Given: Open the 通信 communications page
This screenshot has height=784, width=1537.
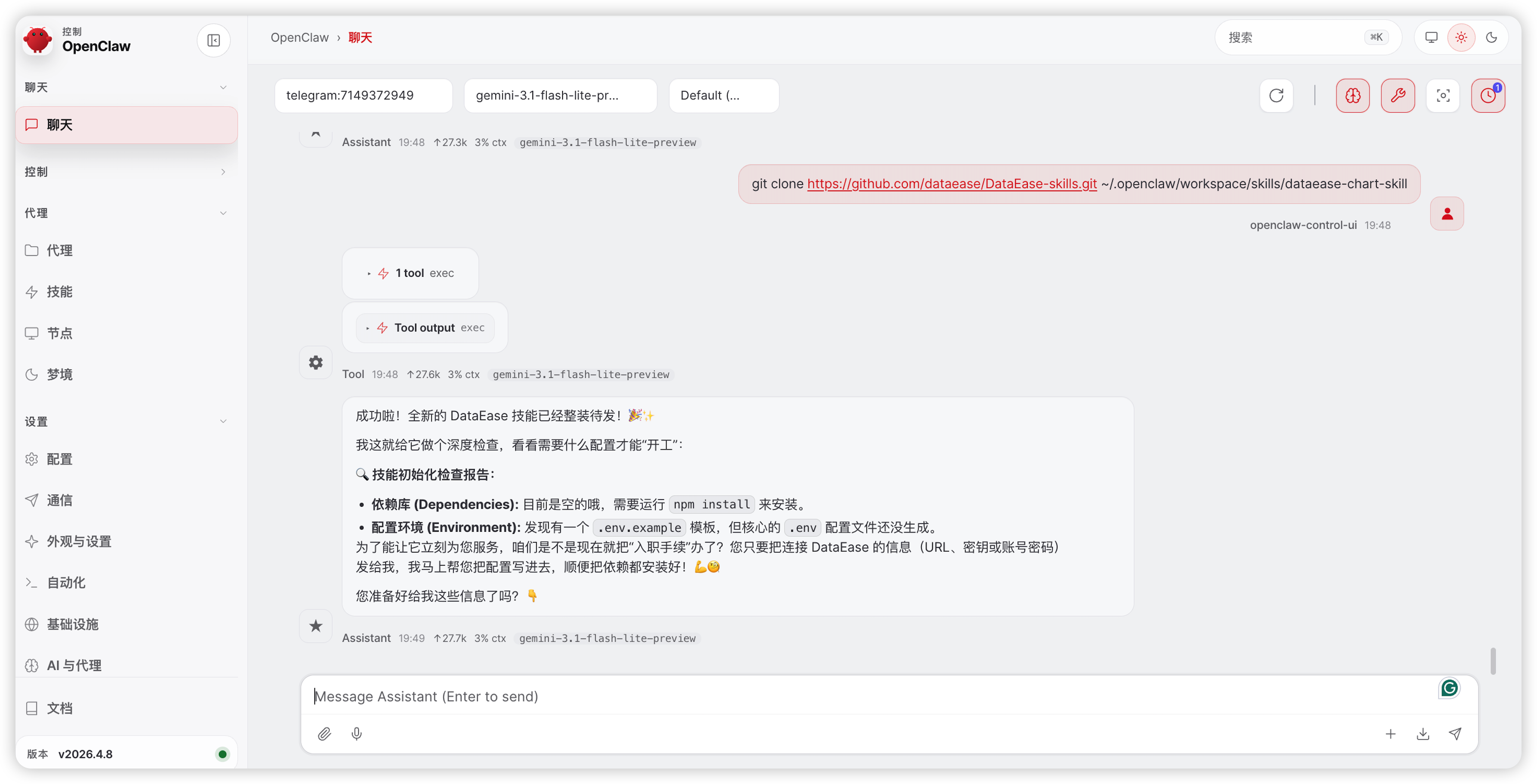Looking at the screenshot, I should [126, 500].
